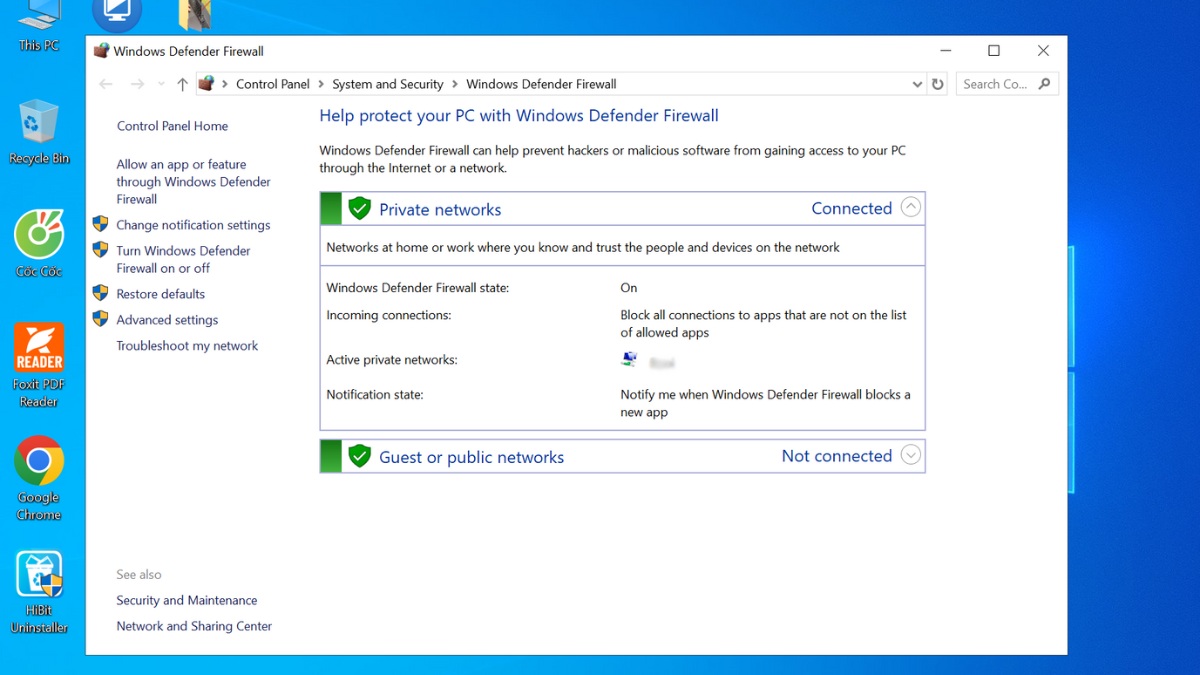Click the search magnifier icon
Screen dimensions: 1200x675
[1045, 84]
